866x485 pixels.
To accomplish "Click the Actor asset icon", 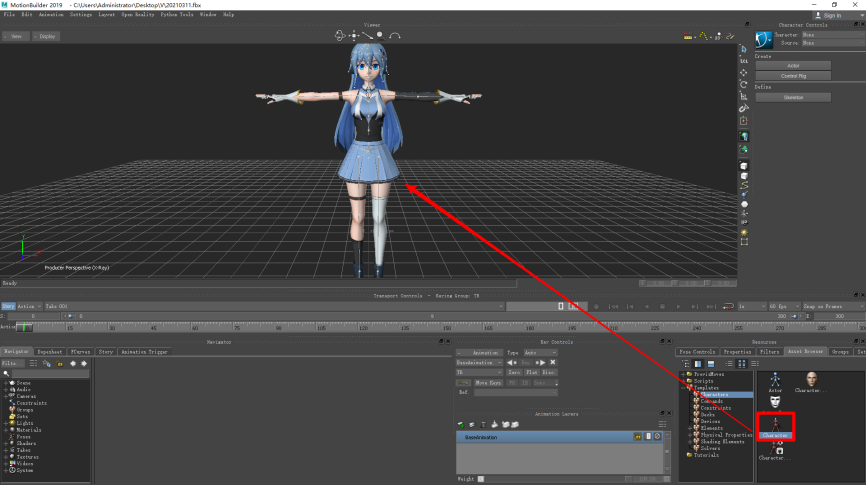I will (x=775, y=379).
